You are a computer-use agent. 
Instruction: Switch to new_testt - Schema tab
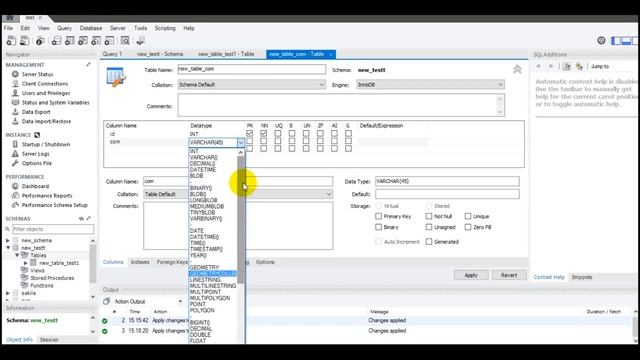[x=160, y=54]
